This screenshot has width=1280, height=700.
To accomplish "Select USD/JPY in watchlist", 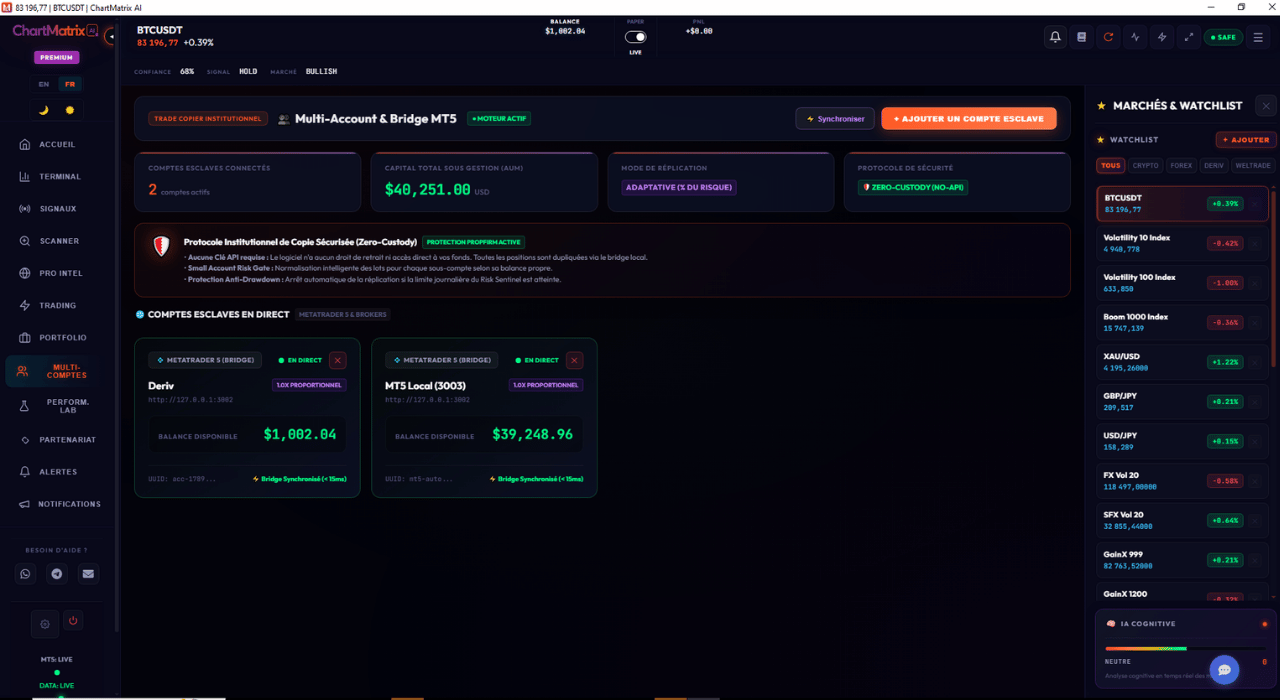I will point(1182,440).
